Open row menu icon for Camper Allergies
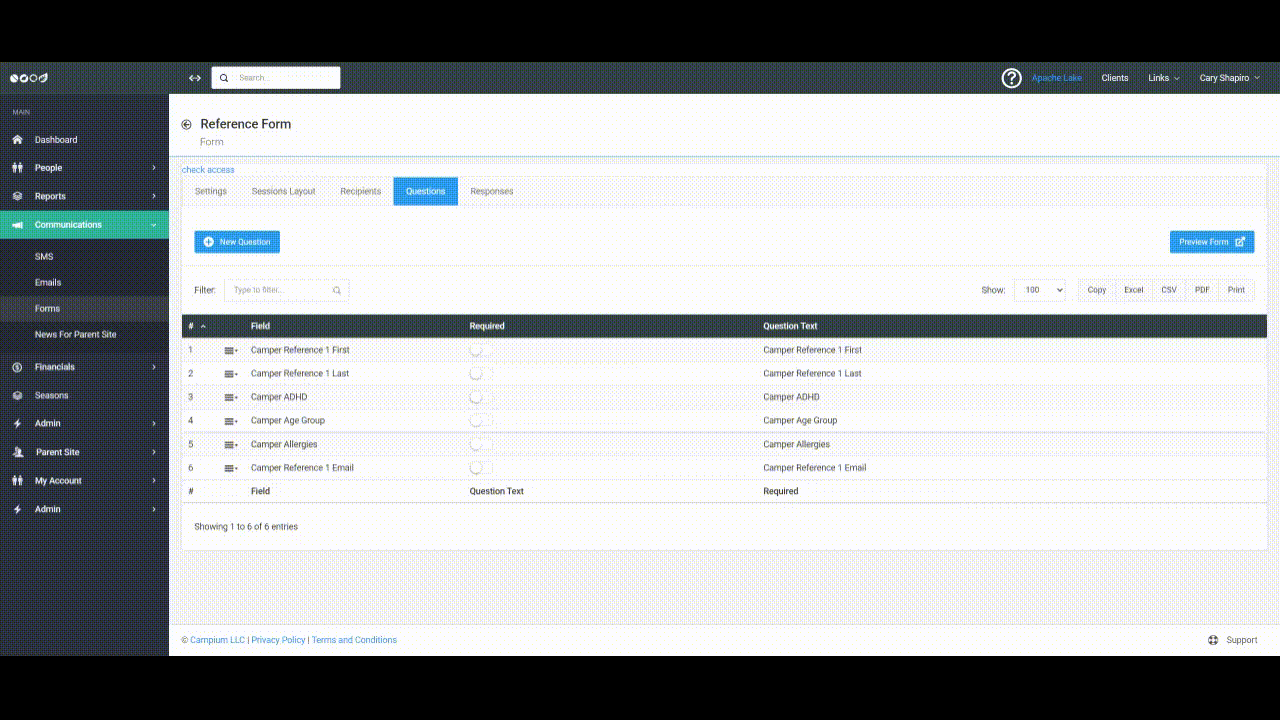Screen dimensions: 1280x720 (230, 445)
